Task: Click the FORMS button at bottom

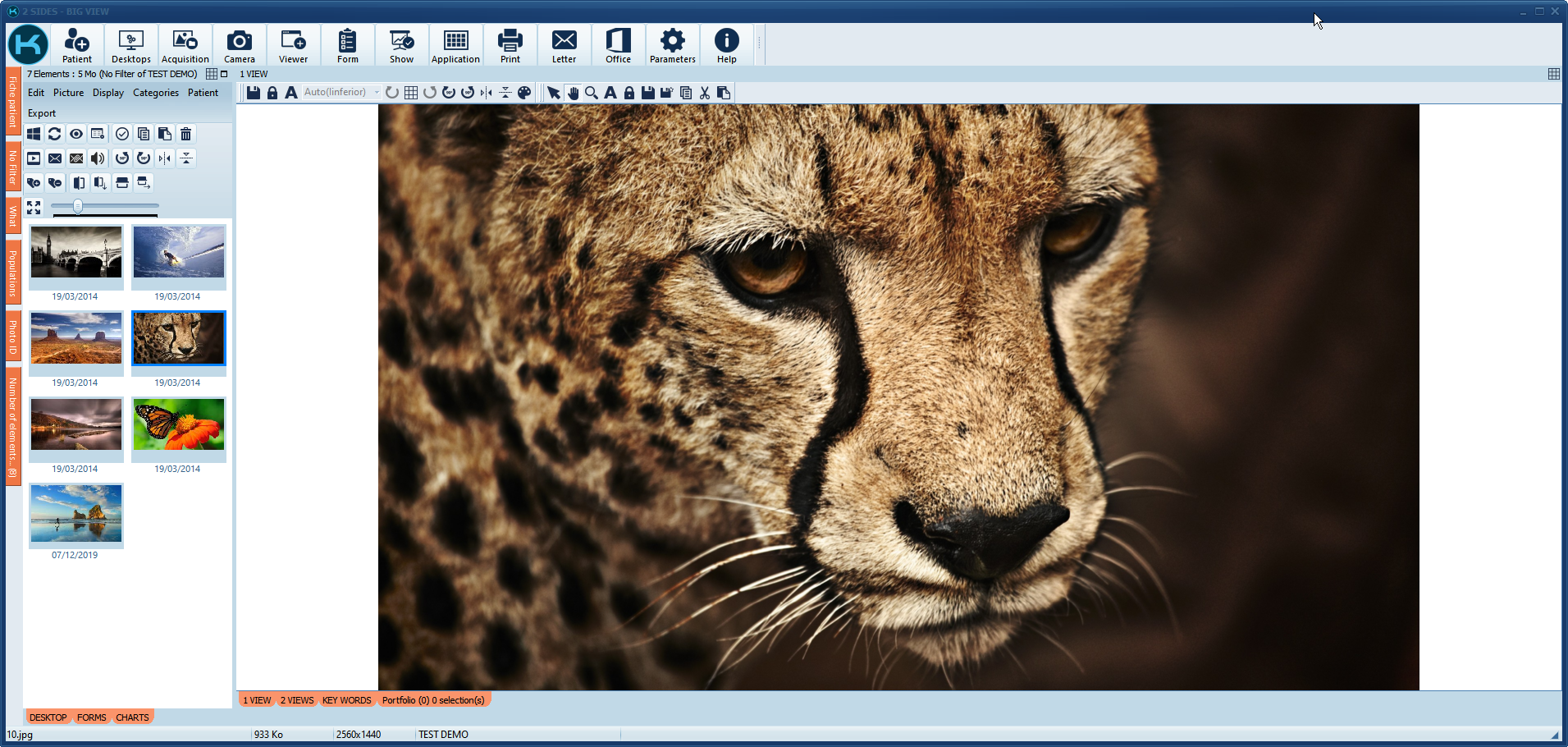Action: pyautogui.click(x=91, y=717)
